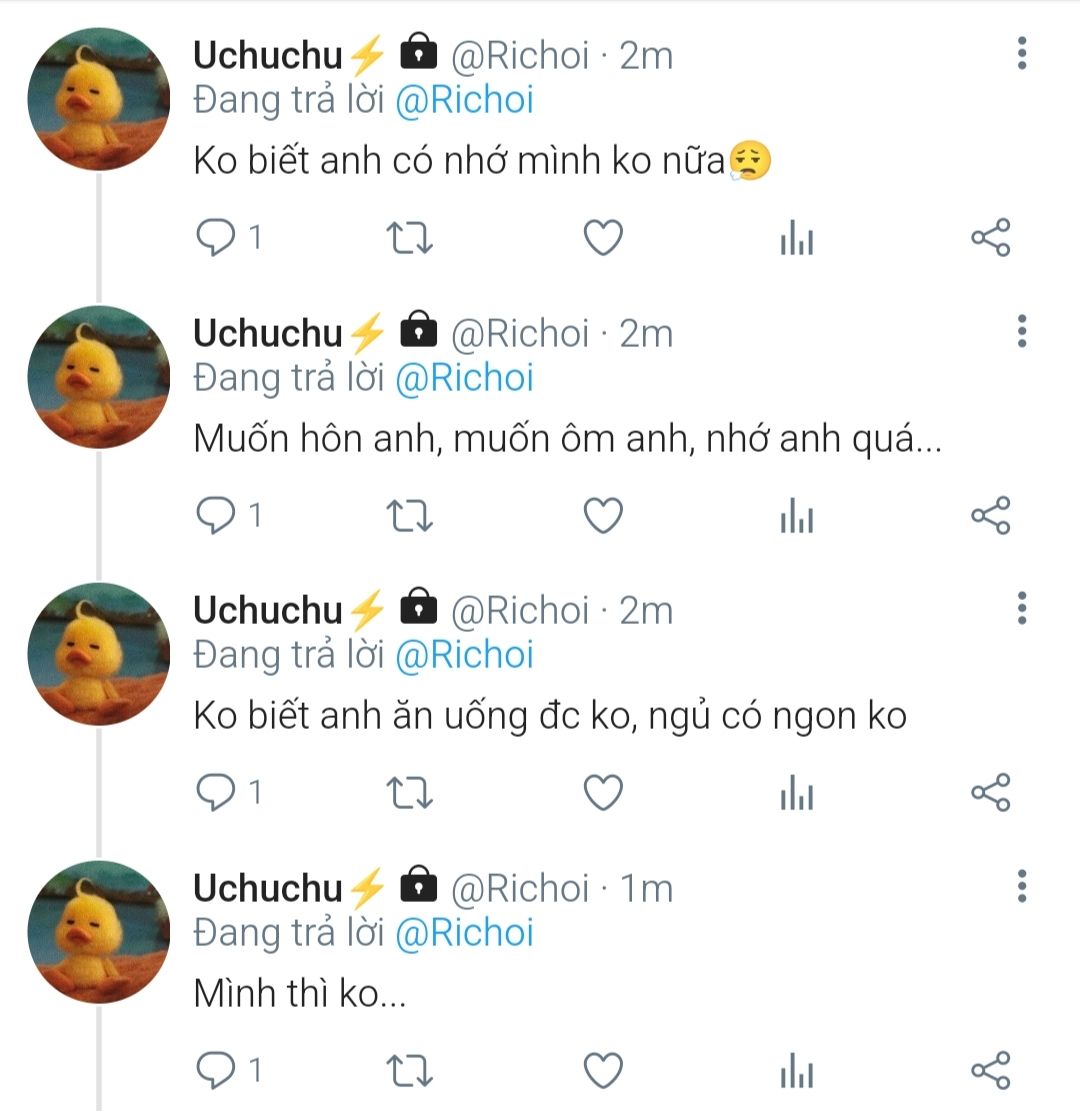The height and width of the screenshot is (1111, 1080).
Task: Like the "Mình thì ko..." tweet
Action: click(603, 1071)
